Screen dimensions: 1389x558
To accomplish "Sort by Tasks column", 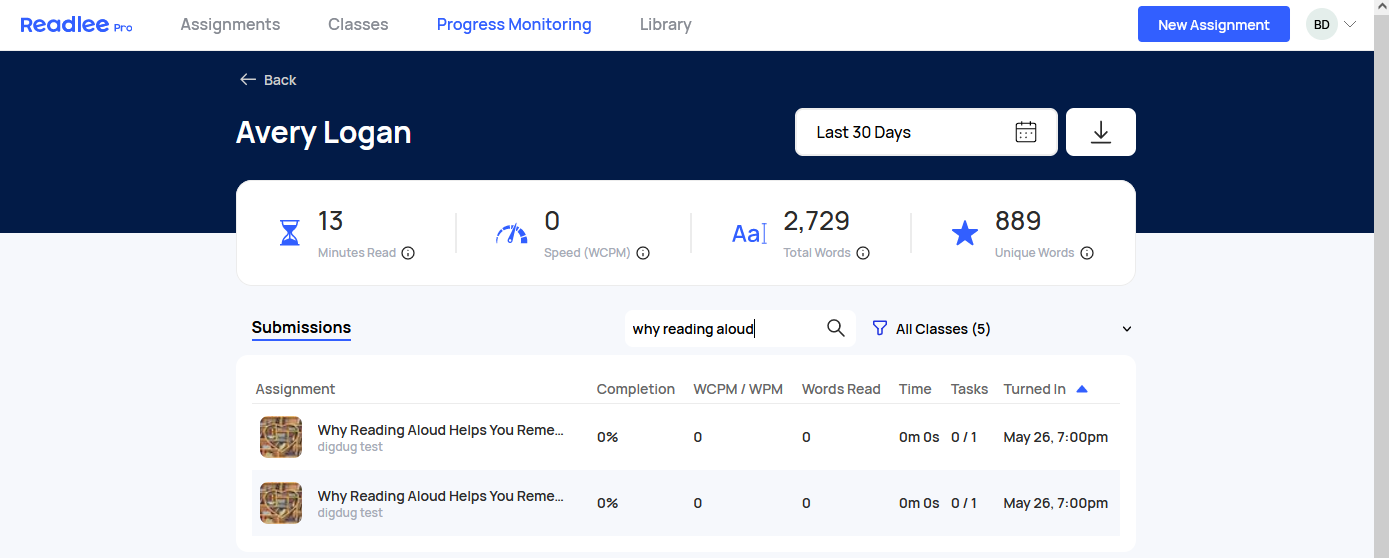I will click(x=969, y=389).
